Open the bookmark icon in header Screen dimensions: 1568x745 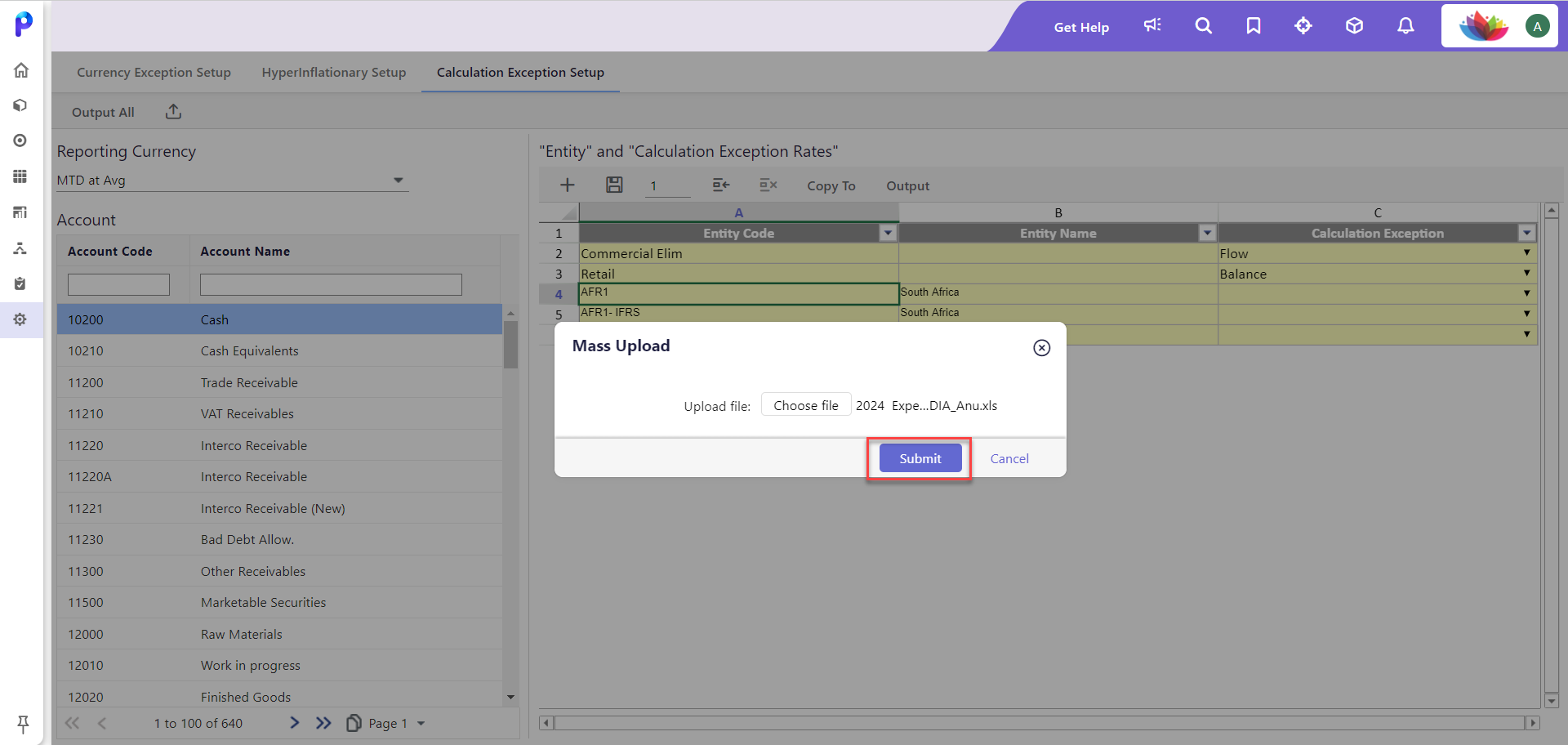(x=1254, y=25)
